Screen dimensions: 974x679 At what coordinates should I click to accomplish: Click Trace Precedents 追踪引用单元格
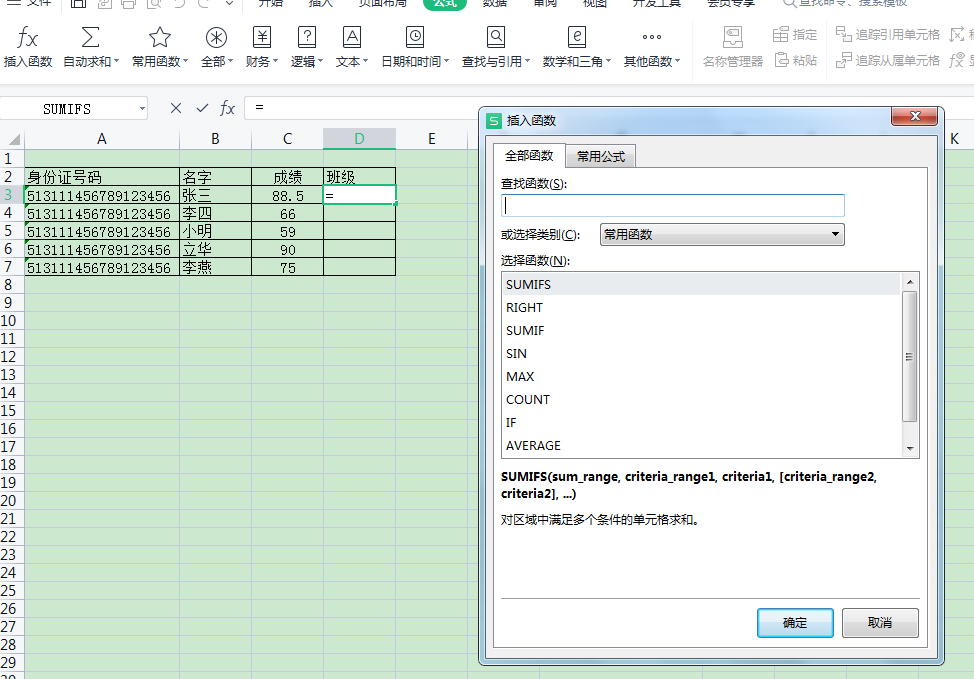click(x=888, y=34)
